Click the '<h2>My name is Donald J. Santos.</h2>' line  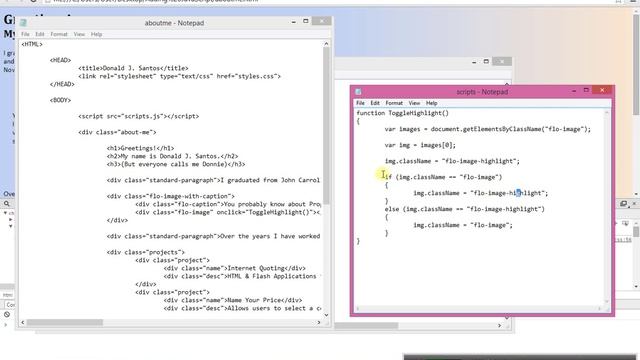point(172,156)
